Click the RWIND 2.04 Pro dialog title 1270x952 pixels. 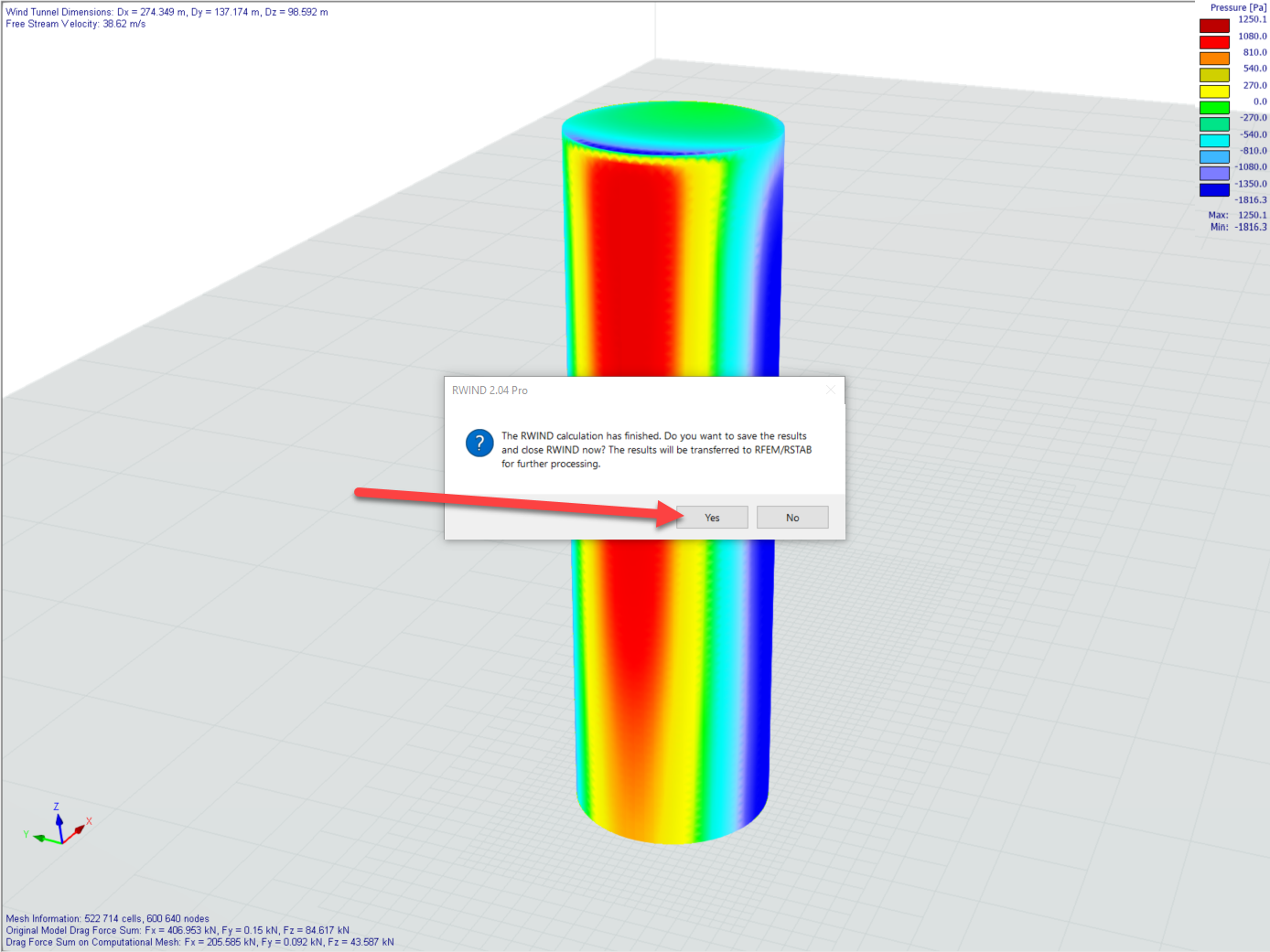point(490,390)
